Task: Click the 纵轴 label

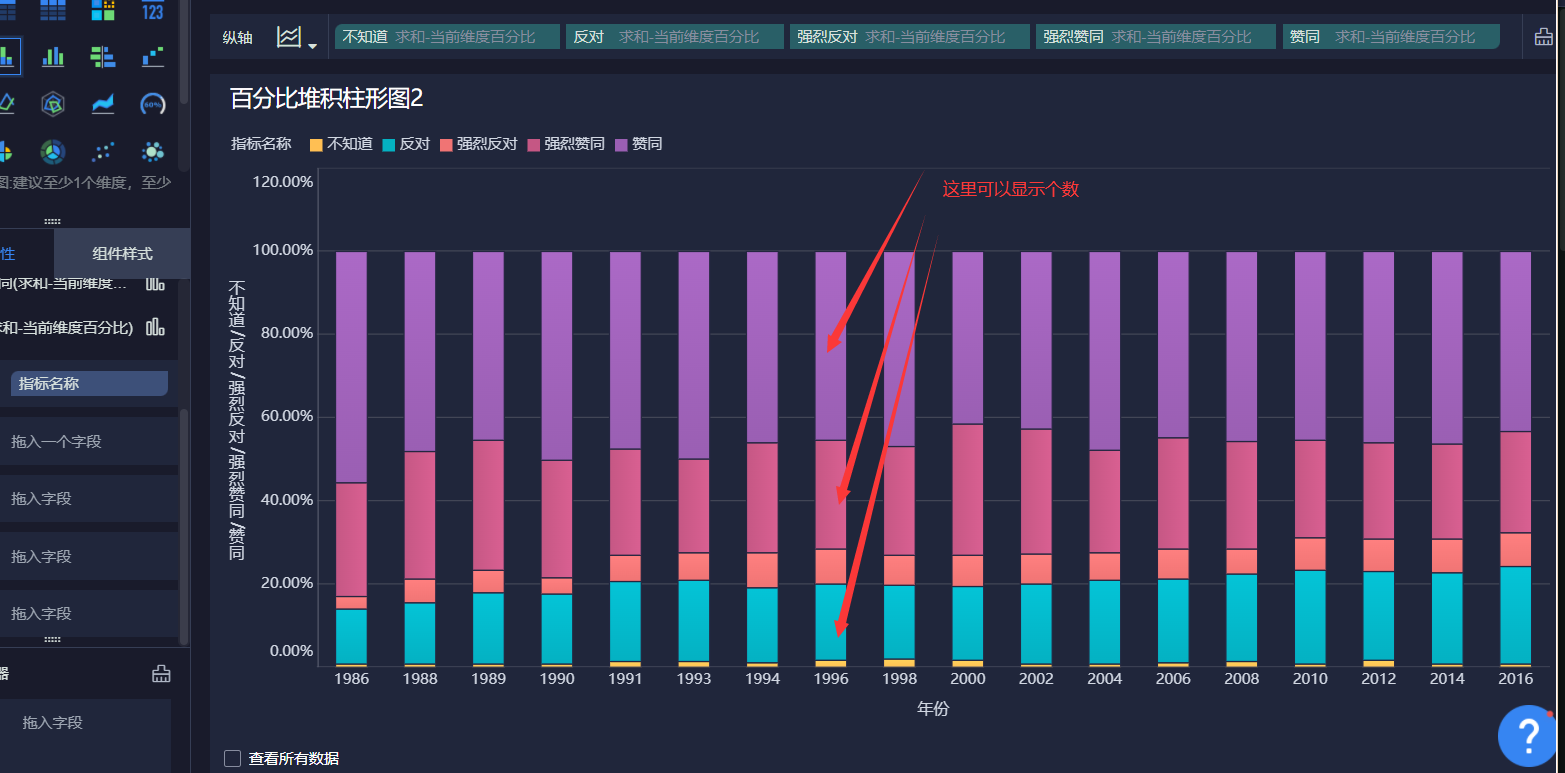Action: coord(237,38)
